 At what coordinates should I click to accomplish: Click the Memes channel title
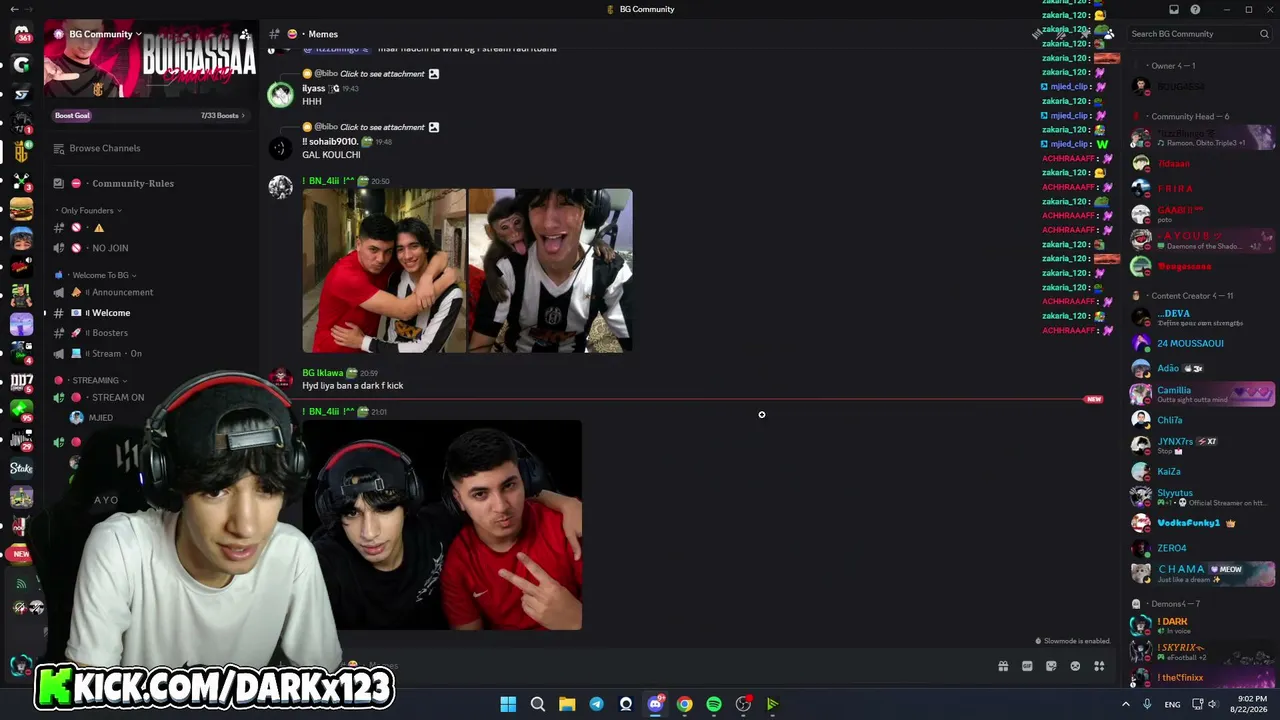(x=323, y=34)
